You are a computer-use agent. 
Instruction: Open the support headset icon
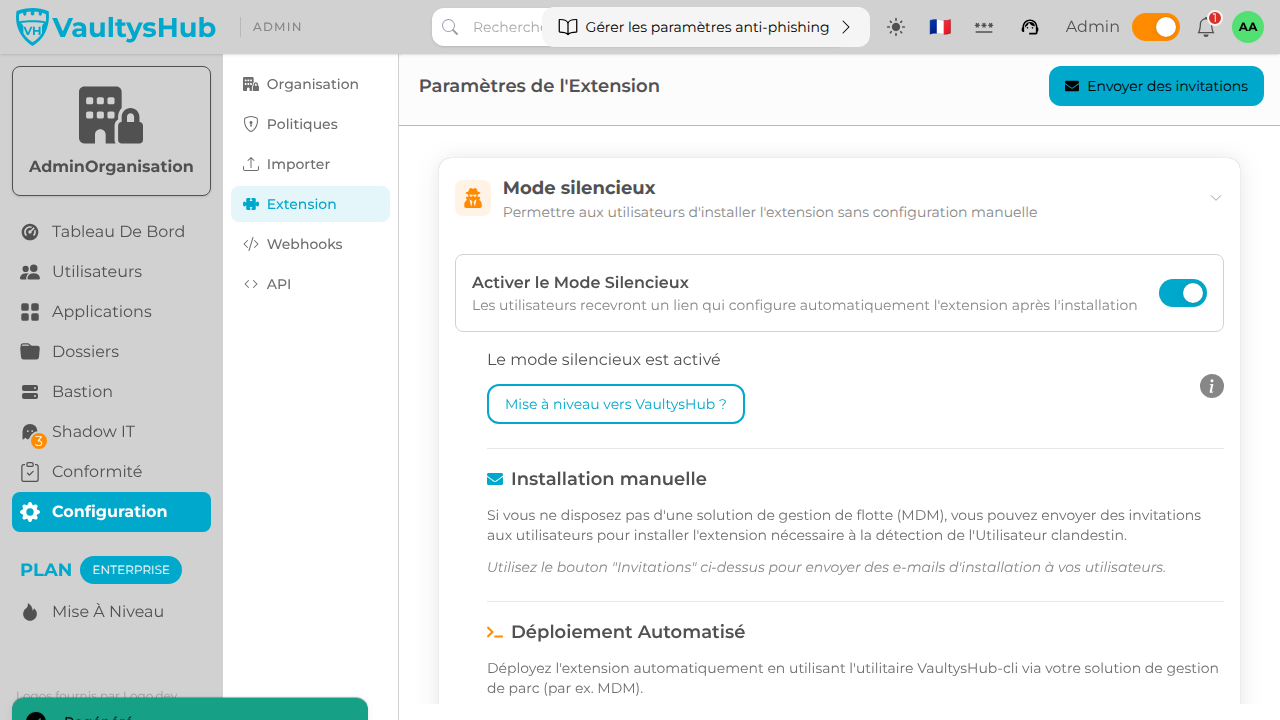pyautogui.click(x=1030, y=27)
